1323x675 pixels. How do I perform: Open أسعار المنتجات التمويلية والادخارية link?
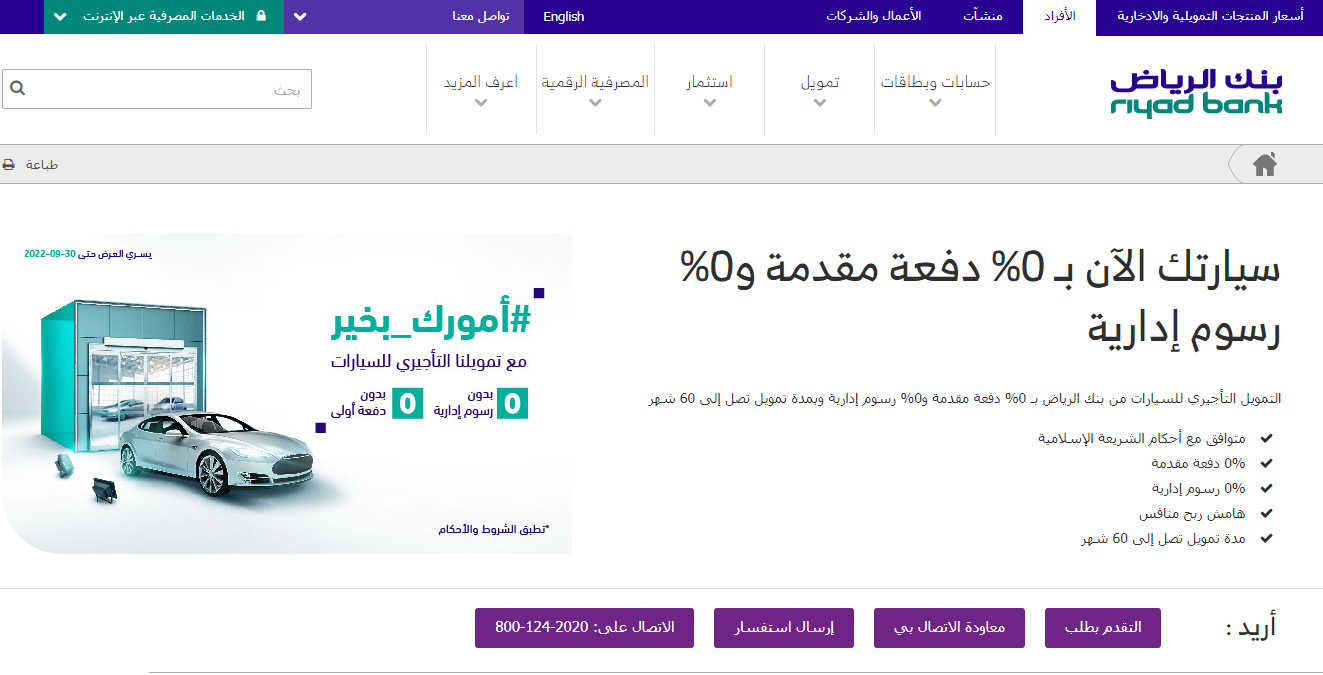tap(1210, 17)
